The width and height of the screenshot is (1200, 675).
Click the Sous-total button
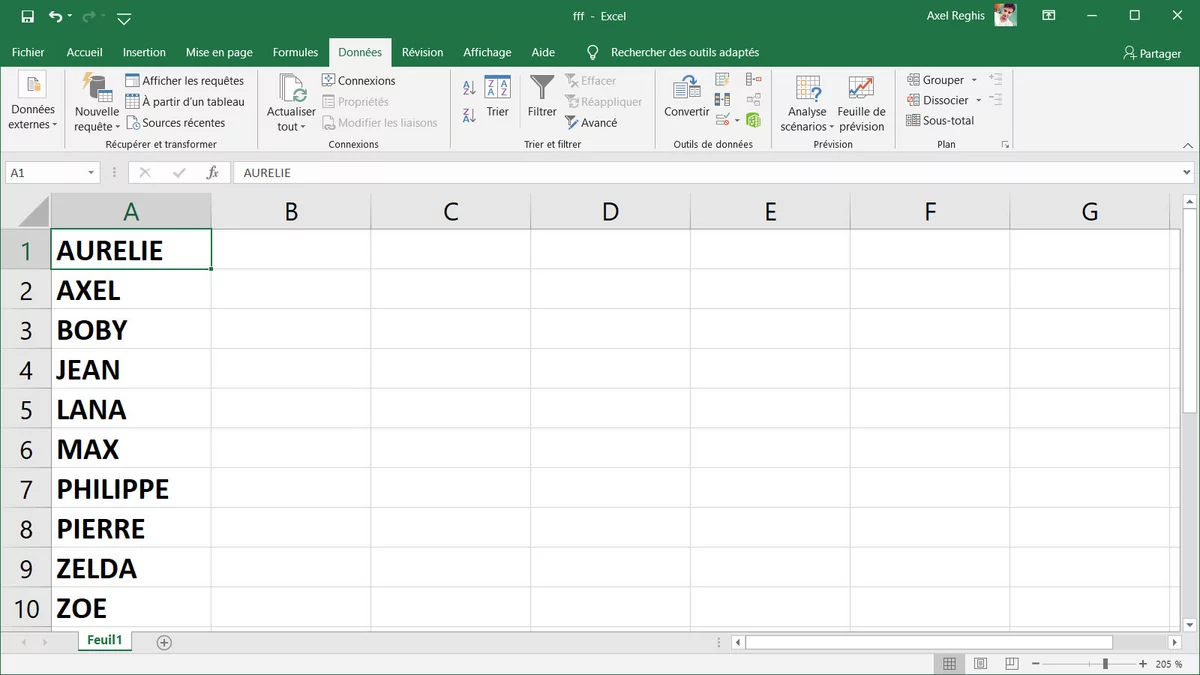tap(940, 120)
